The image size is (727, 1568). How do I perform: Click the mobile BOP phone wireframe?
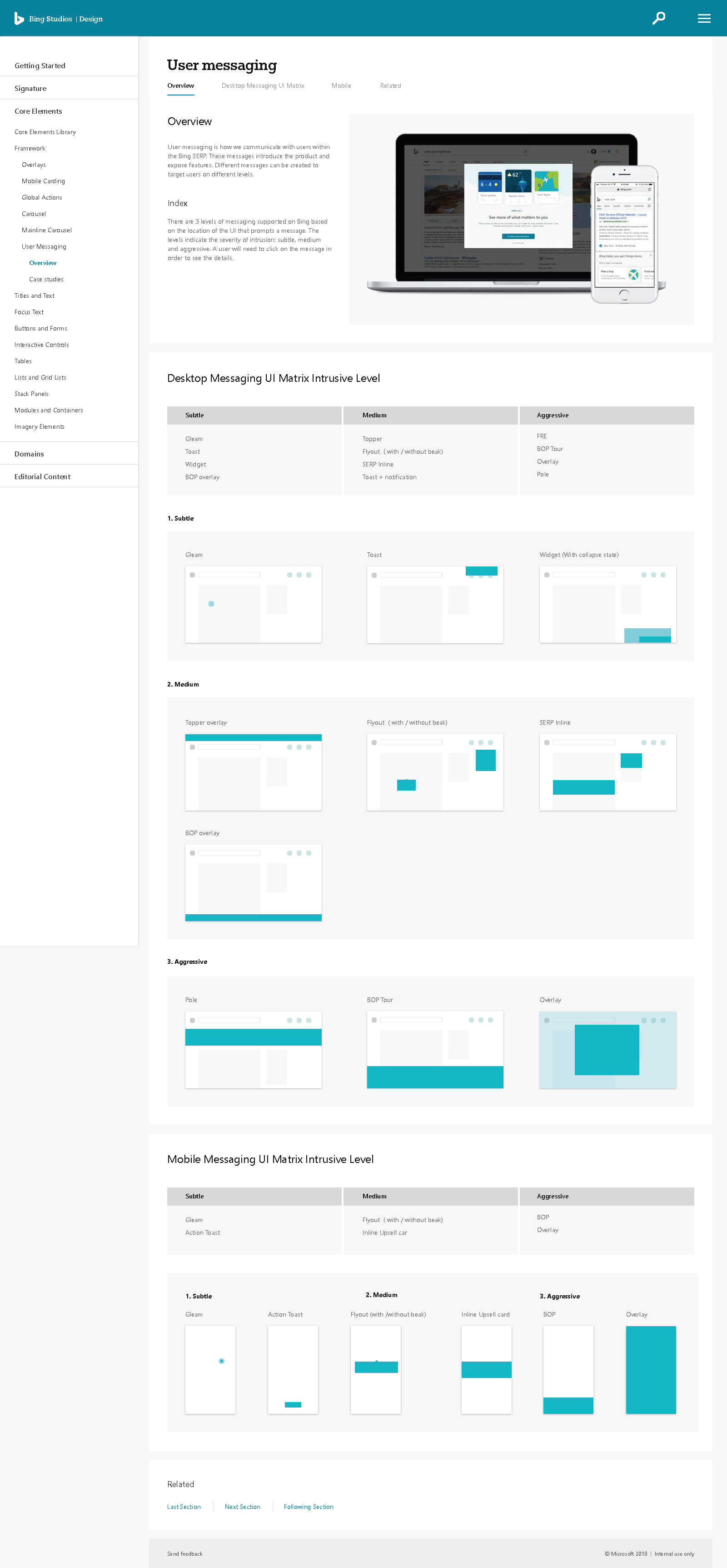click(x=568, y=1370)
